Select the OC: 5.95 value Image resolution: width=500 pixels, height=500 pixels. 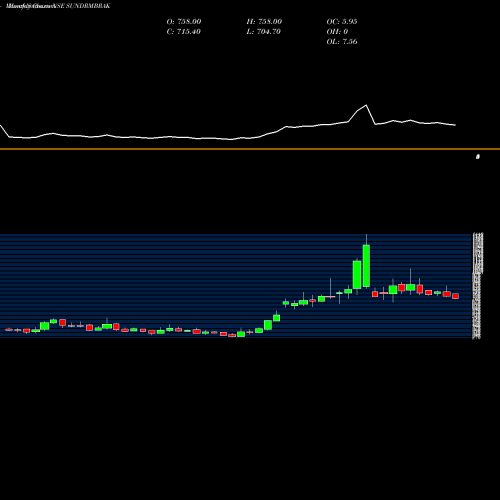point(342,22)
